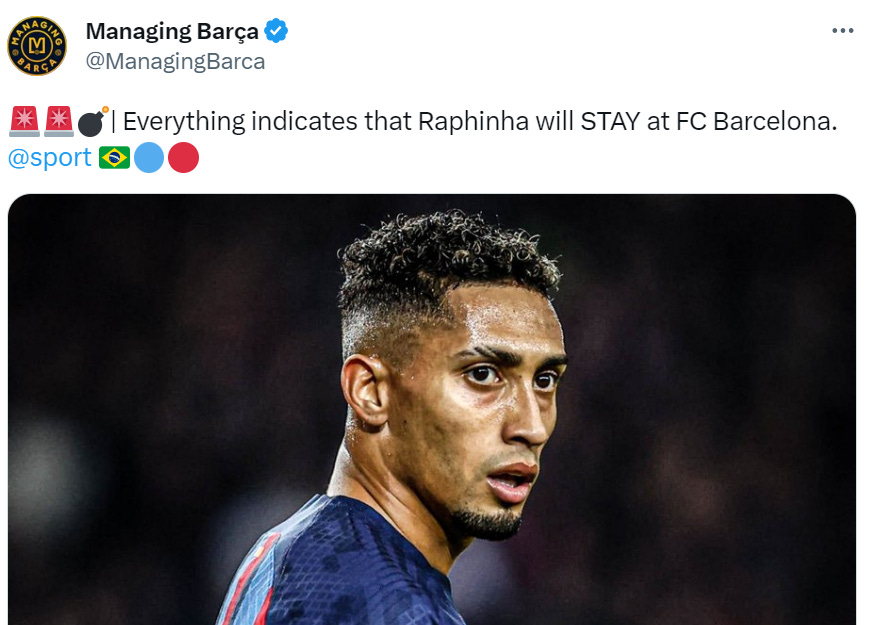Click the blue verified badge

pos(276,31)
